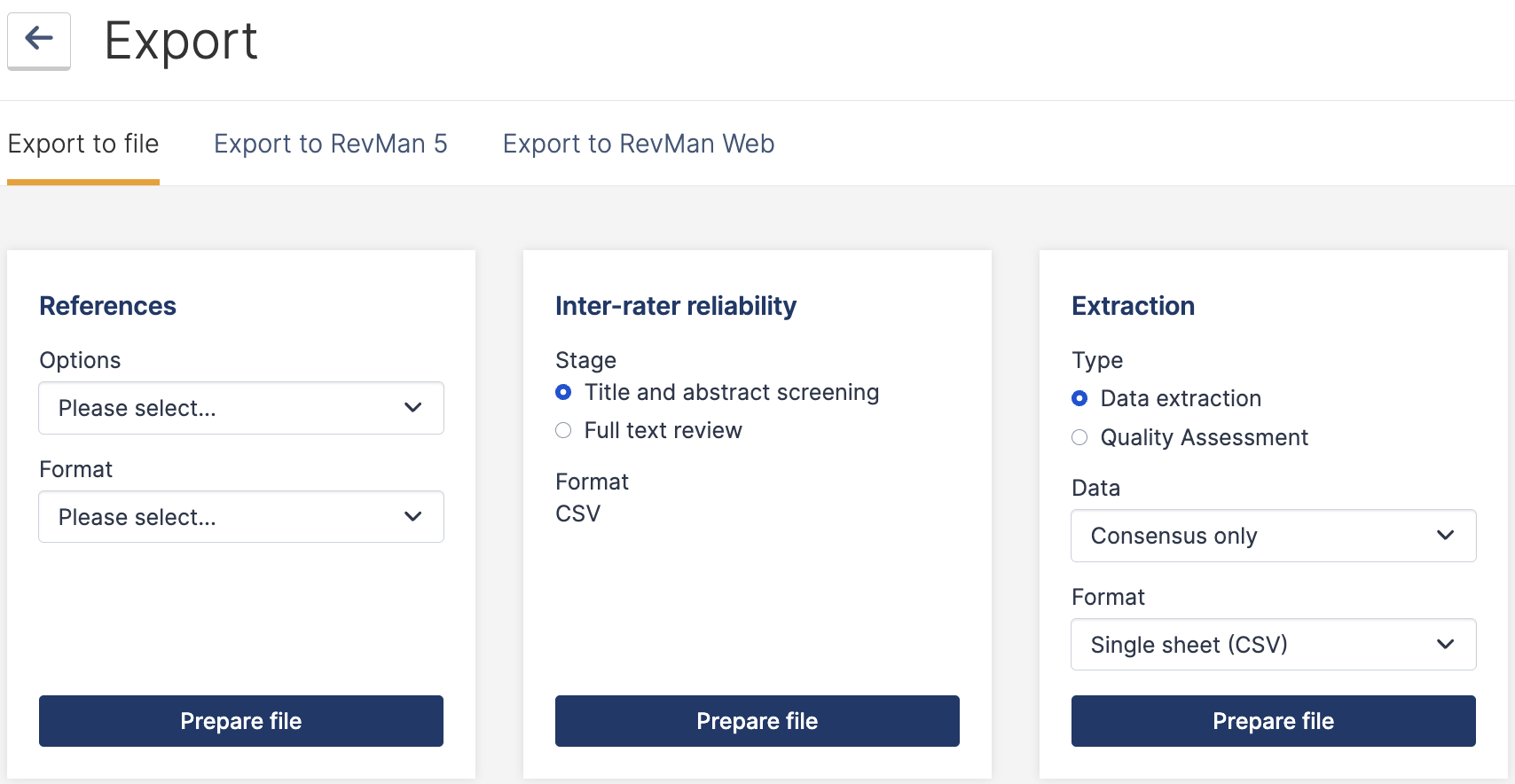Image resolution: width=1515 pixels, height=784 pixels.
Task: Open the Single sheet (CSV) format dropdown
Action: coord(1273,645)
